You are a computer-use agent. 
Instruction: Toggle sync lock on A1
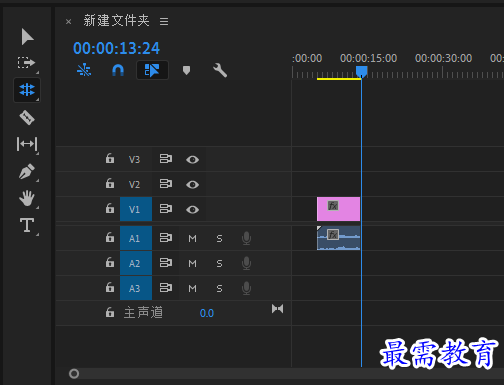(x=166, y=238)
